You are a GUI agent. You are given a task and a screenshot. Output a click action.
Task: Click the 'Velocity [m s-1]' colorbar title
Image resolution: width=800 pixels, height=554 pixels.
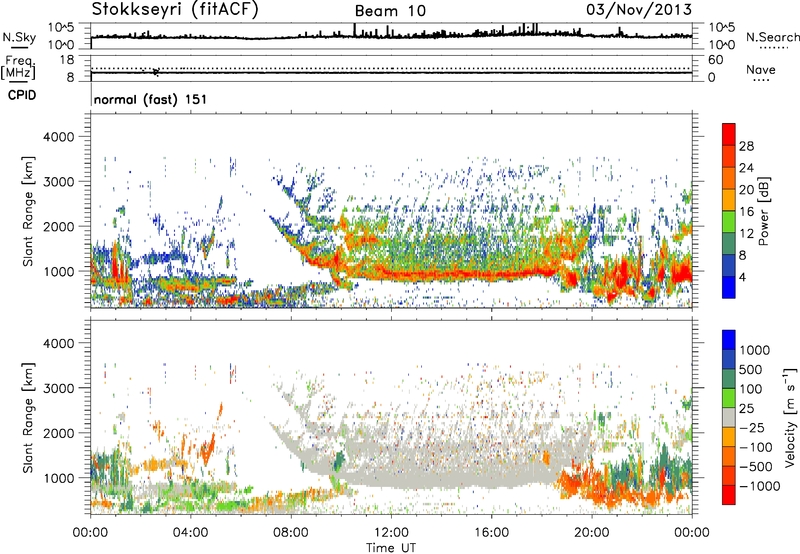tap(790, 417)
